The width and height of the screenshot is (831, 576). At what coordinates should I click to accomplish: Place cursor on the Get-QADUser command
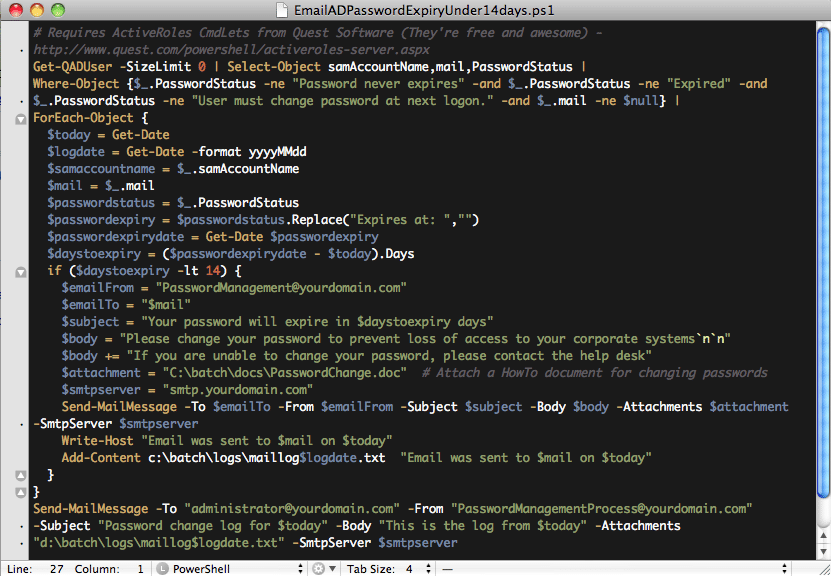[x=74, y=66]
